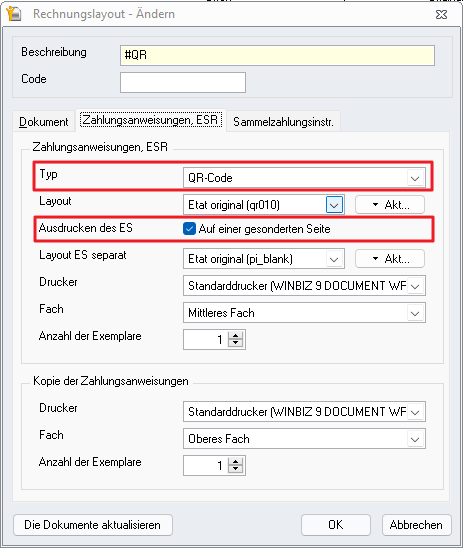The image size is (463, 549).
Task: Uncheck 'Auf einer gesonderten Seite' checkbox
Action: pyautogui.click(x=189, y=229)
